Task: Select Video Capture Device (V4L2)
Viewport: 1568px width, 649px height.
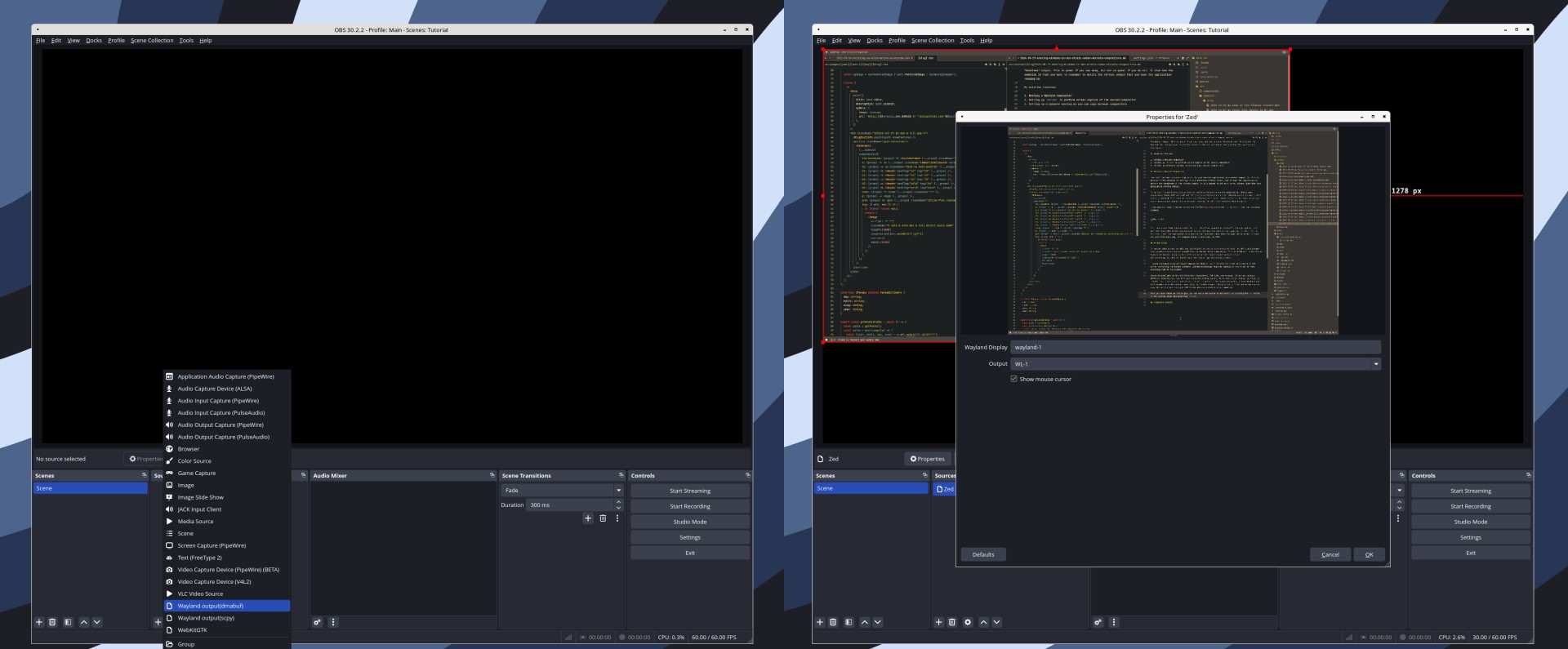Action: click(227, 582)
